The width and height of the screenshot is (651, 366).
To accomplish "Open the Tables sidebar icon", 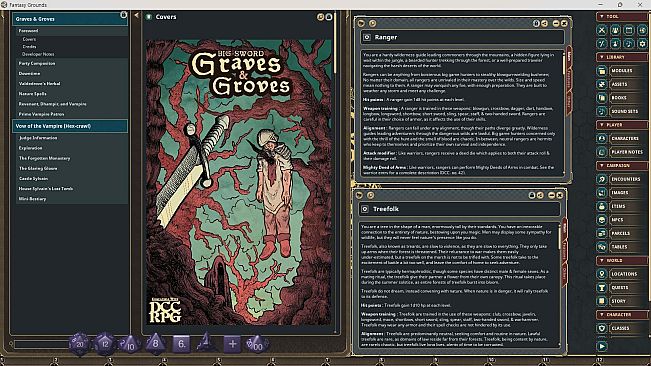I will pyautogui.click(x=602, y=247).
